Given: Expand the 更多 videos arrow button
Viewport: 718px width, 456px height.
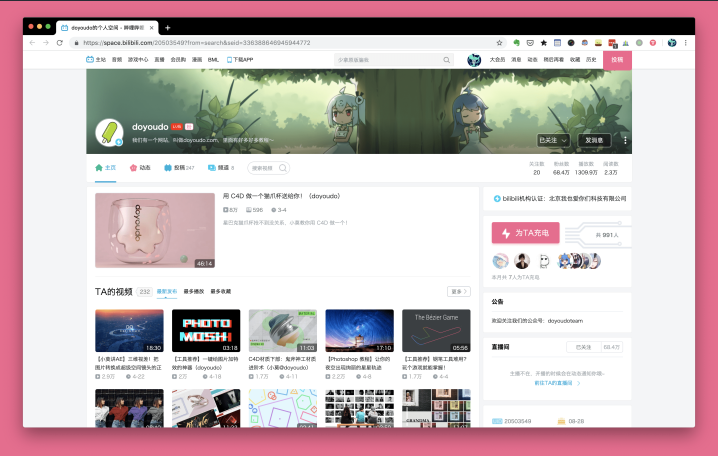Looking at the screenshot, I should coord(459,292).
